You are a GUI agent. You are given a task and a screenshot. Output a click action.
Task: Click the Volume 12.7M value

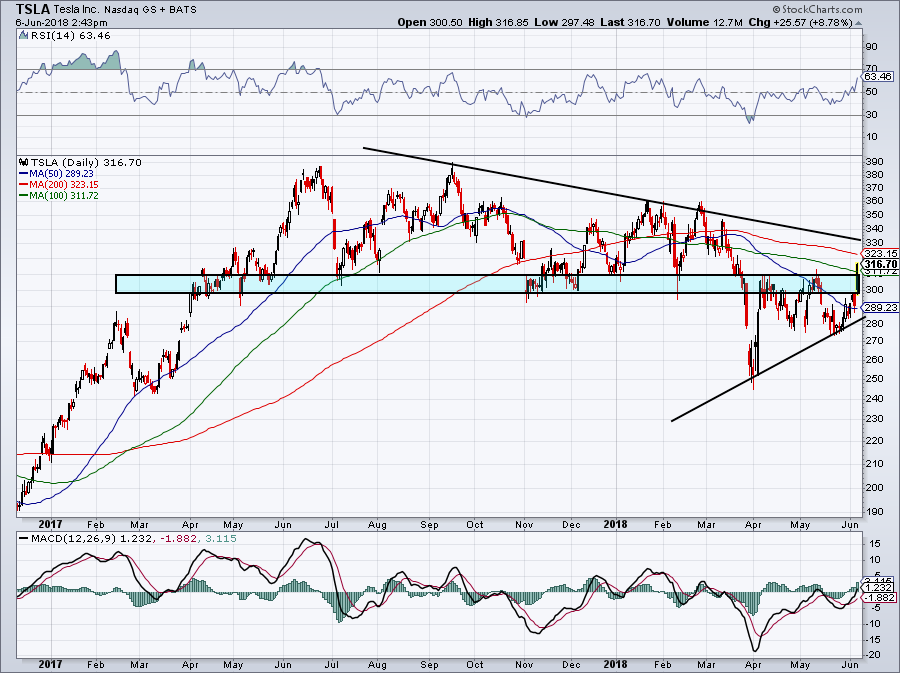[704, 22]
